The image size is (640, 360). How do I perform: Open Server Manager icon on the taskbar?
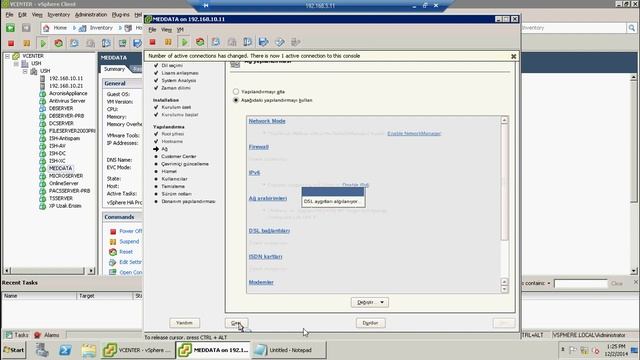pos(42,350)
